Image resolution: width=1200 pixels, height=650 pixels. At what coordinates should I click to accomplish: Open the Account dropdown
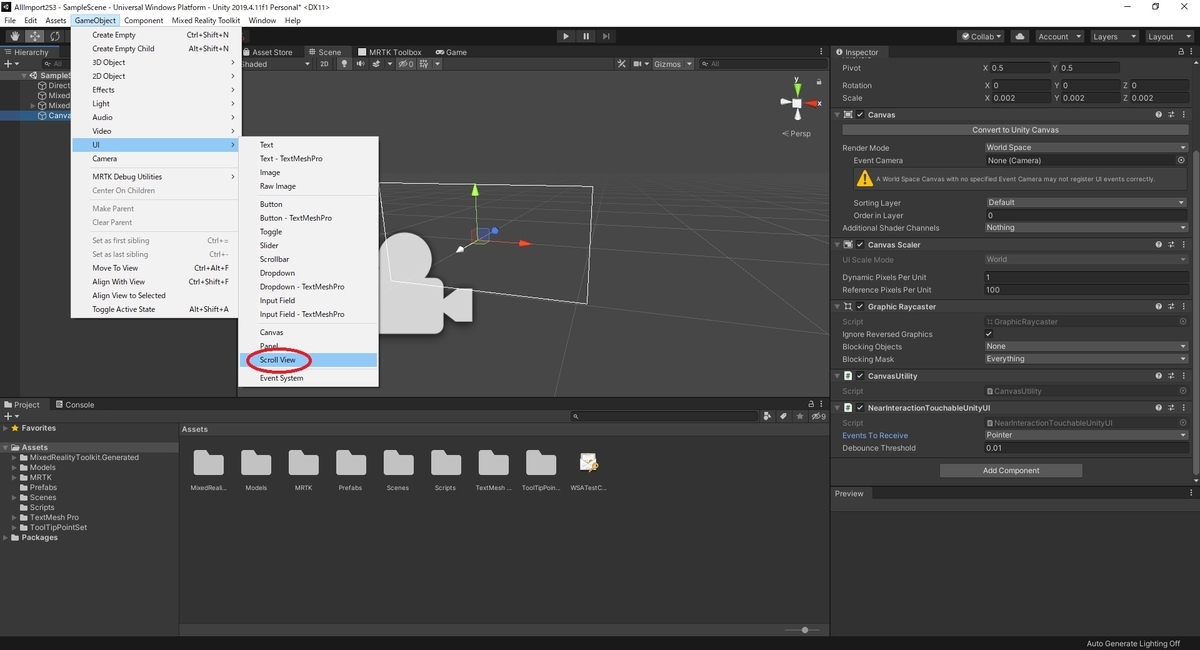pos(1058,36)
